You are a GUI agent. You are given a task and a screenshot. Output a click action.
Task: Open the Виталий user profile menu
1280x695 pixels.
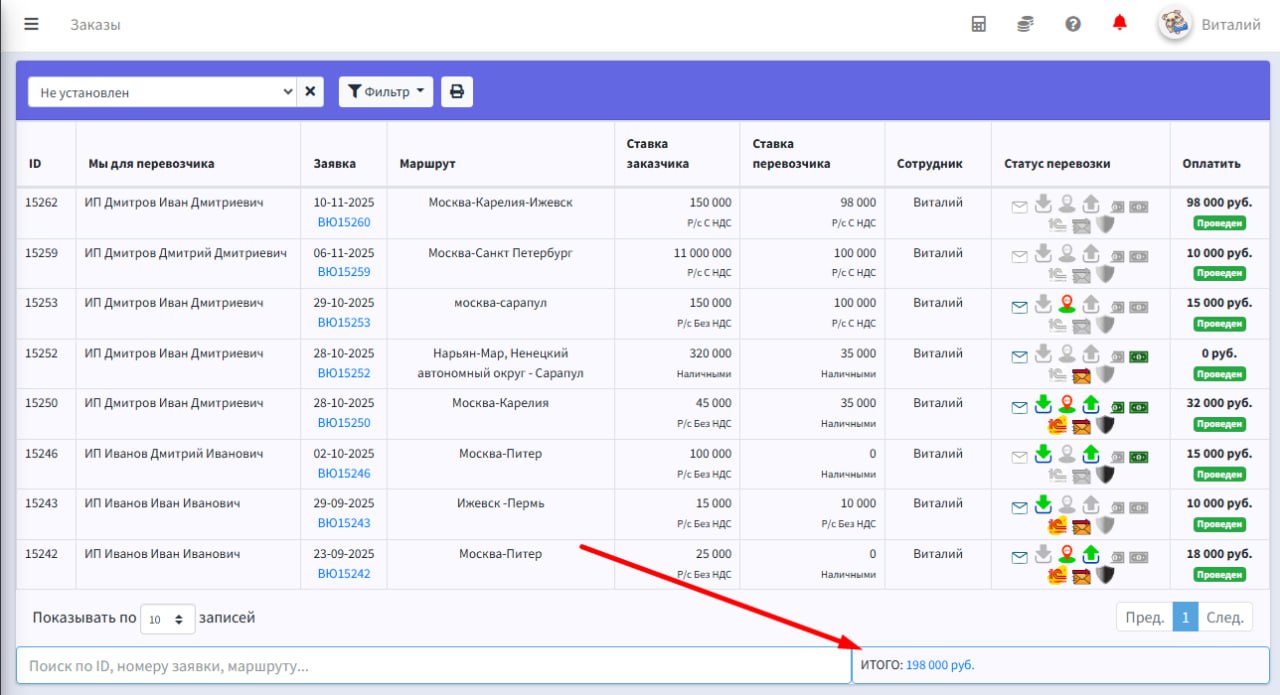1210,24
